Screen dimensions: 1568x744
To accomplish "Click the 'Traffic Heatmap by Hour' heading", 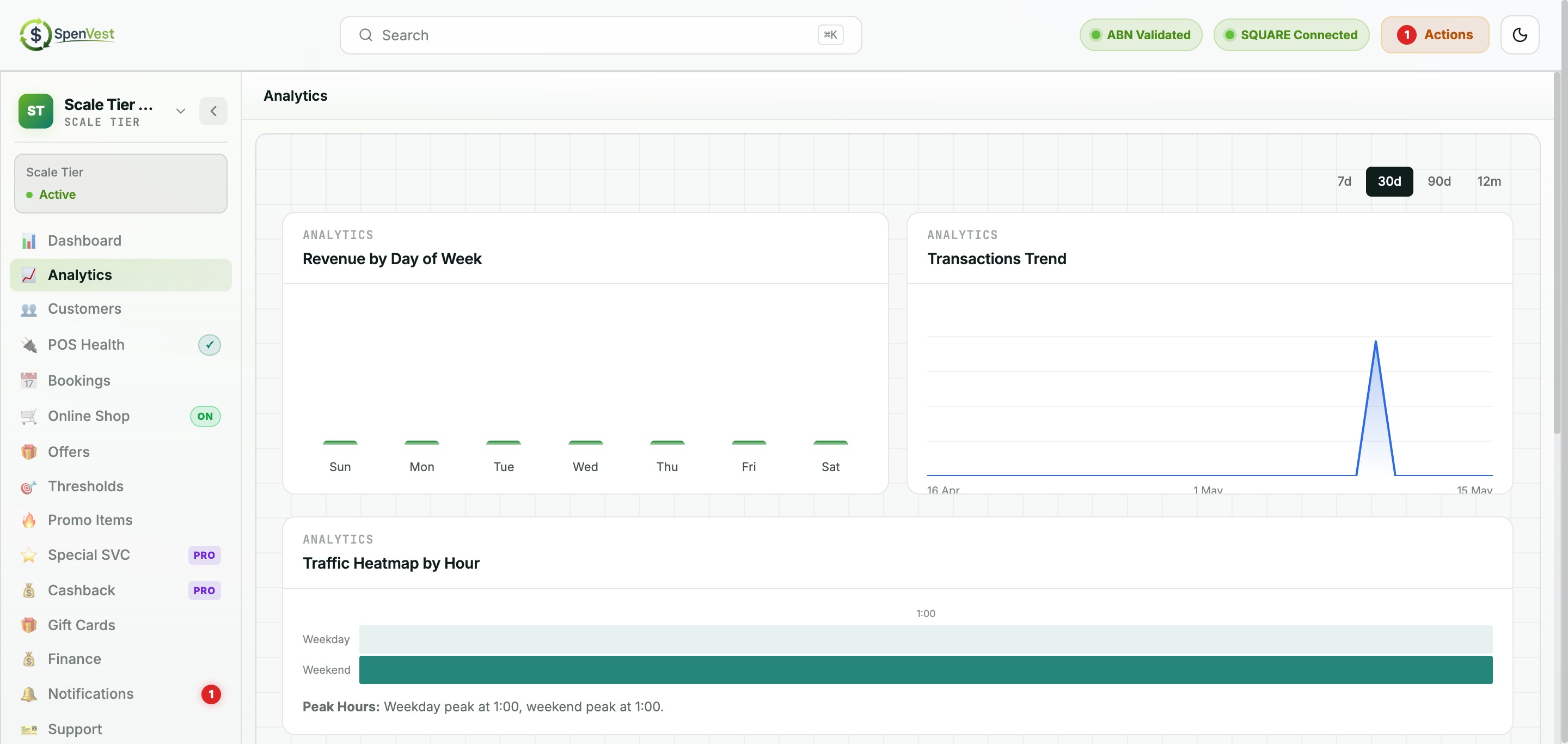I will (391, 563).
